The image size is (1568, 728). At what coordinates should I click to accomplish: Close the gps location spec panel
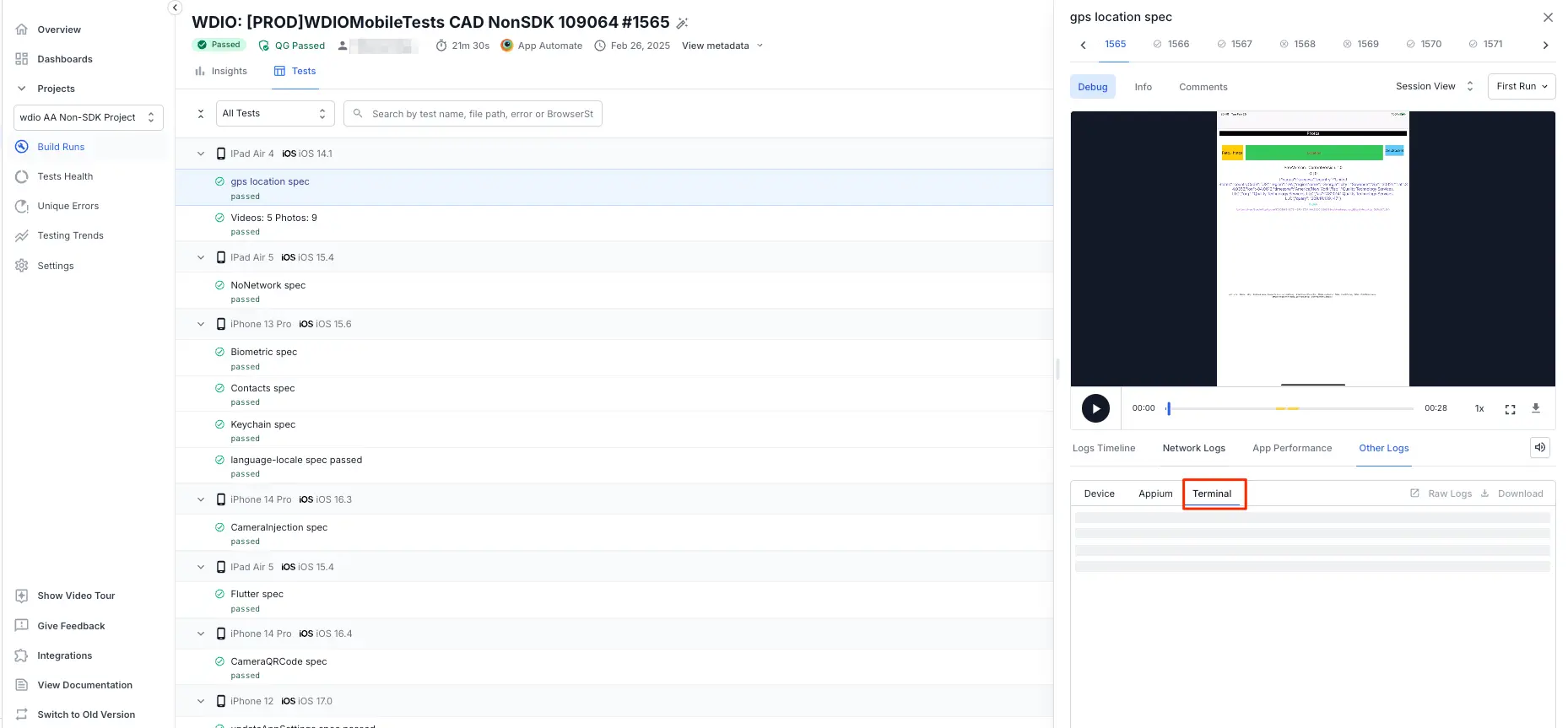pyautogui.click(x=1548, y=17)
